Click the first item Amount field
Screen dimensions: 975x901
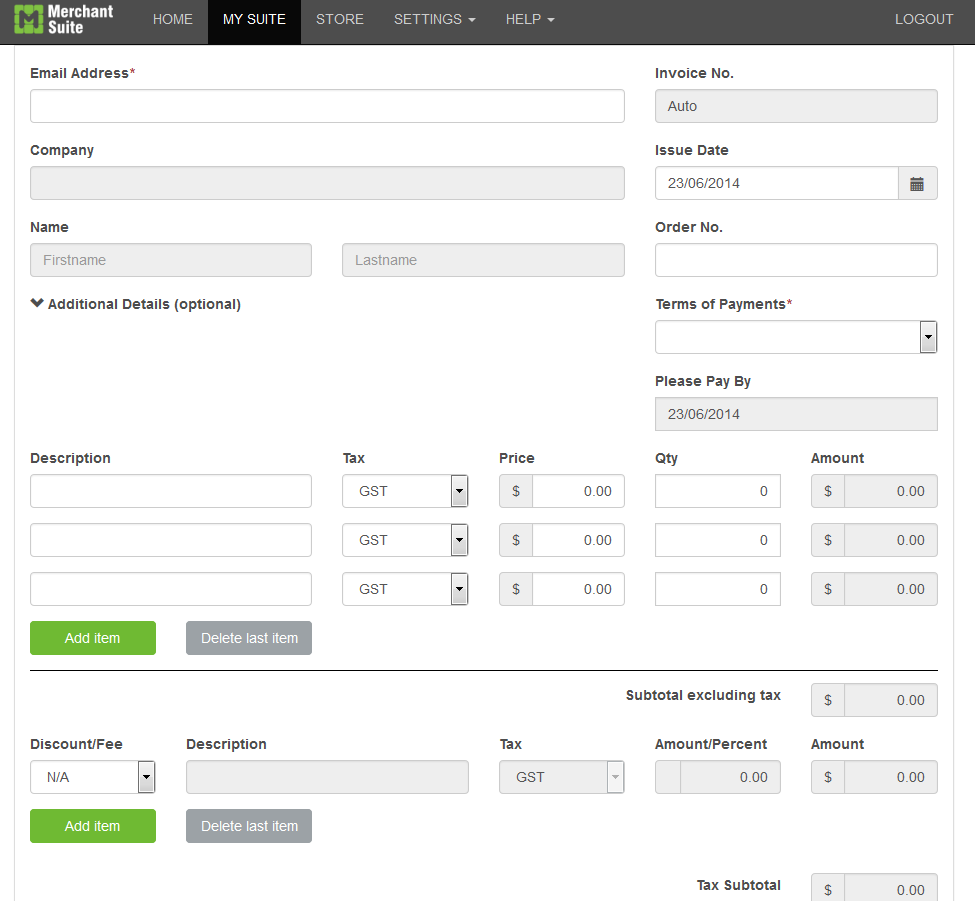tap(890, 491)
